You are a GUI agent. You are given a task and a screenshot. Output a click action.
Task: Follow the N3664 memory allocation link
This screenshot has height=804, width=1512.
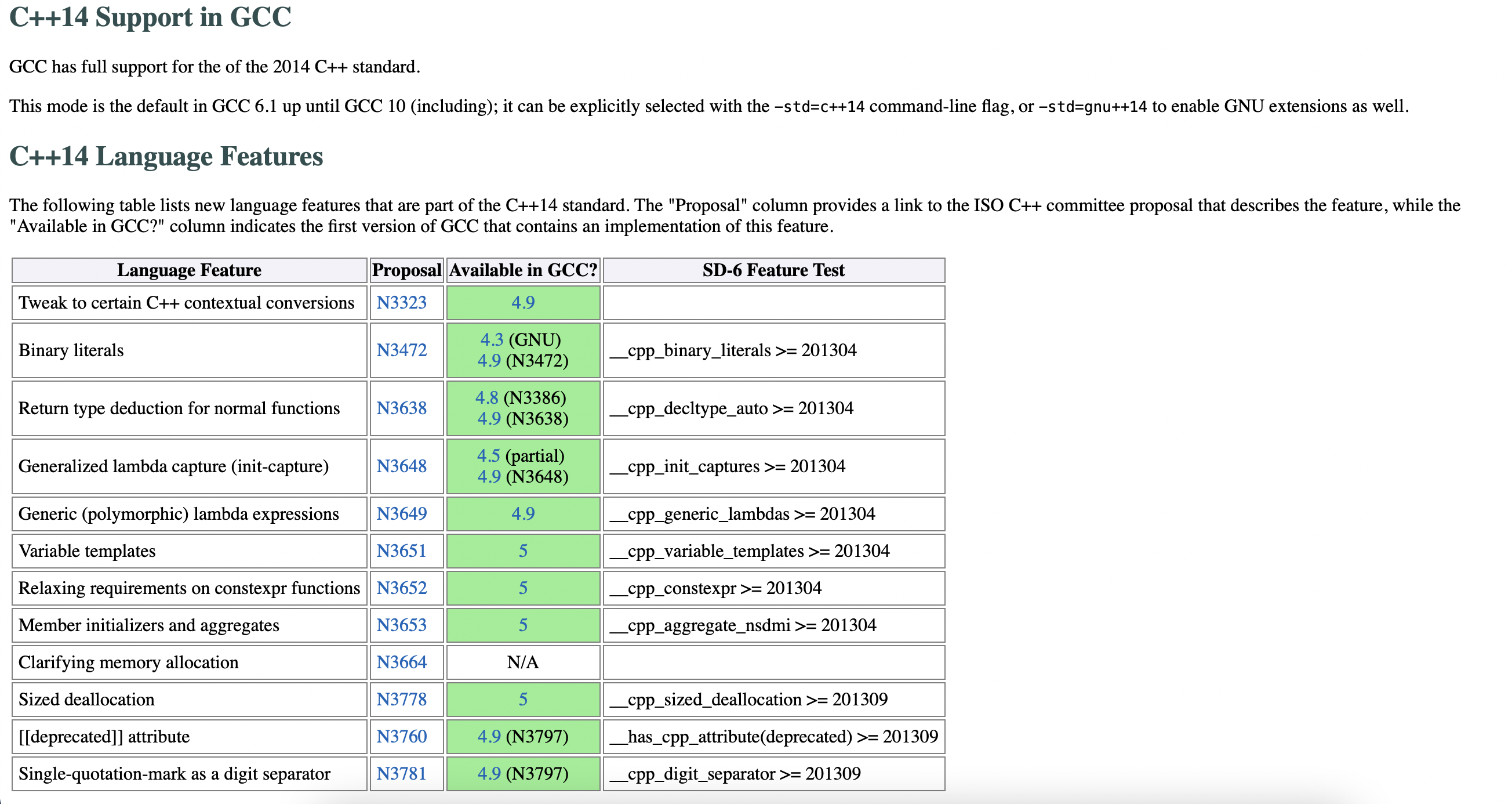pos(401,662)
